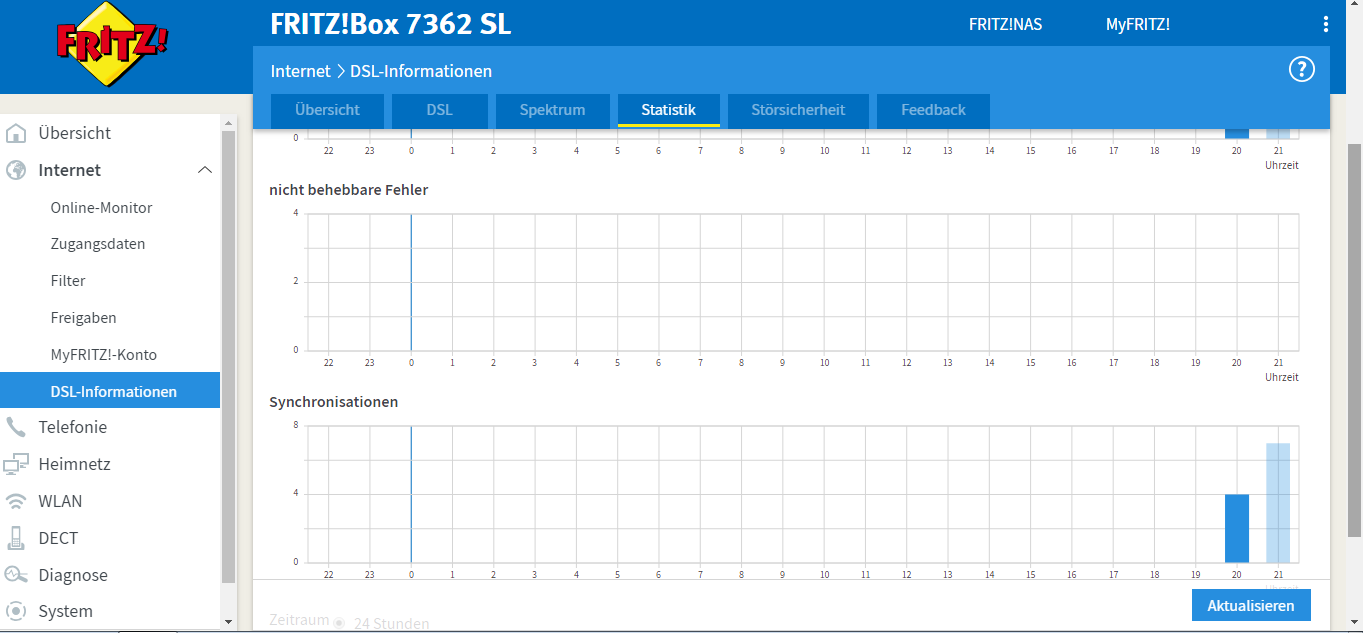Click the Telefonie phone icon
Viewport: 1363px width, 633px height.
pyautogui.click(x=16, y=427)
